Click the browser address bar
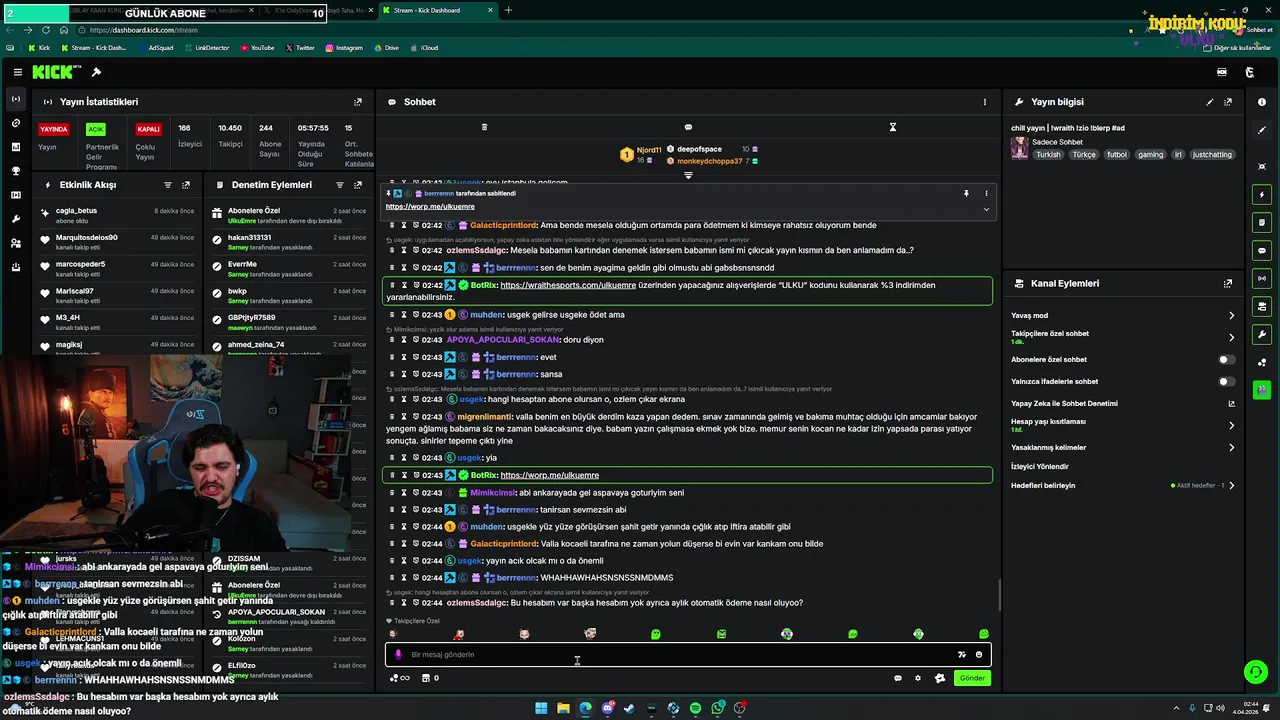 tap(600, 30)
